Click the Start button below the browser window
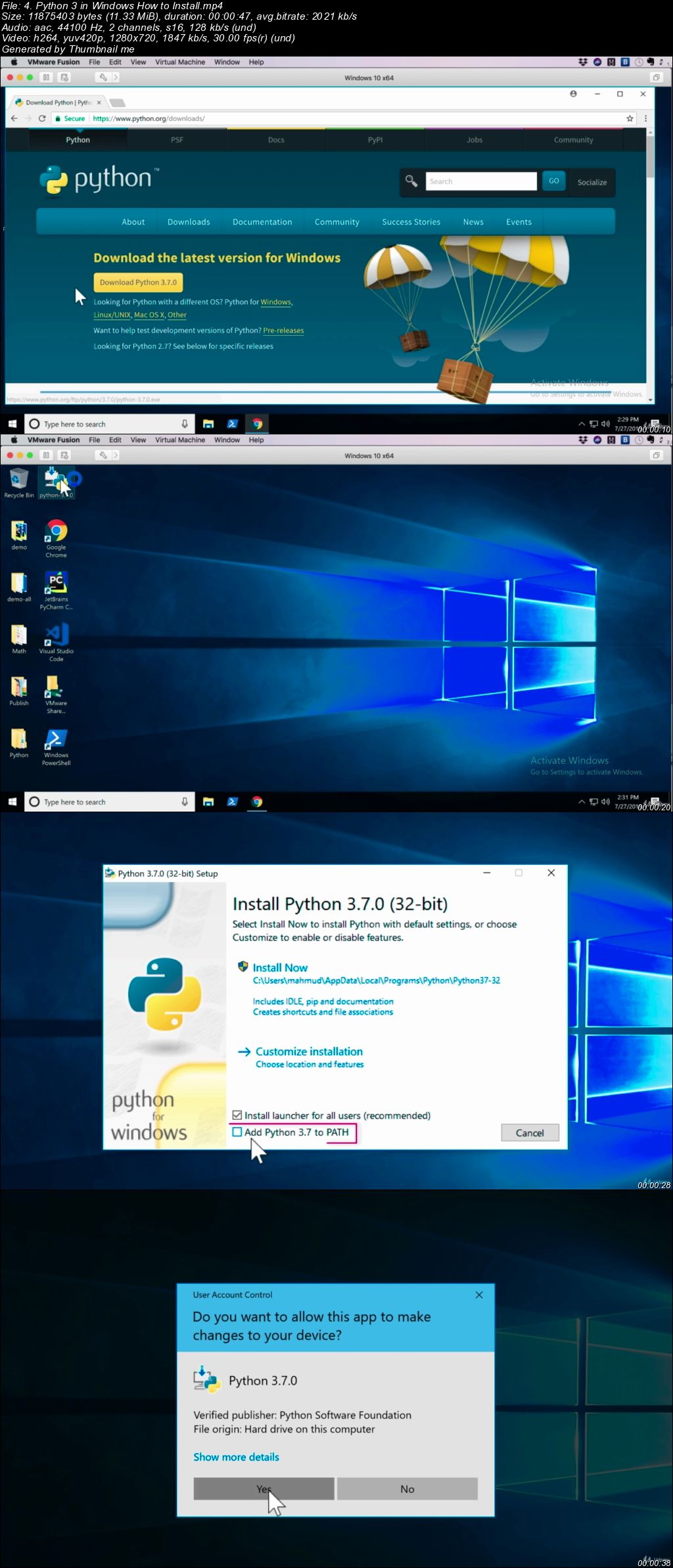The image size is (673, 1568). (x=12, y=424)
